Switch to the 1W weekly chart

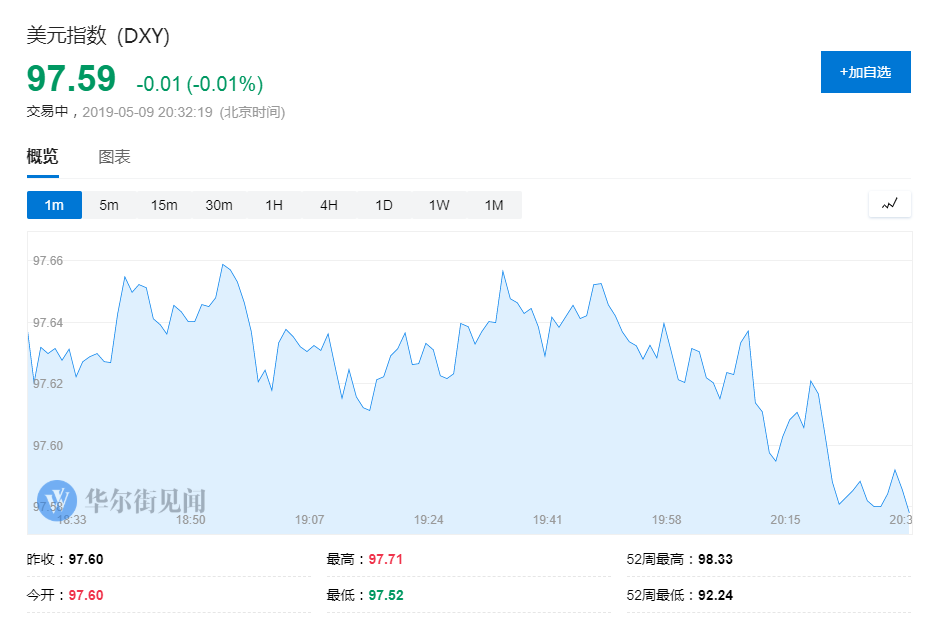pyautogui.click(x=439, y=205)
